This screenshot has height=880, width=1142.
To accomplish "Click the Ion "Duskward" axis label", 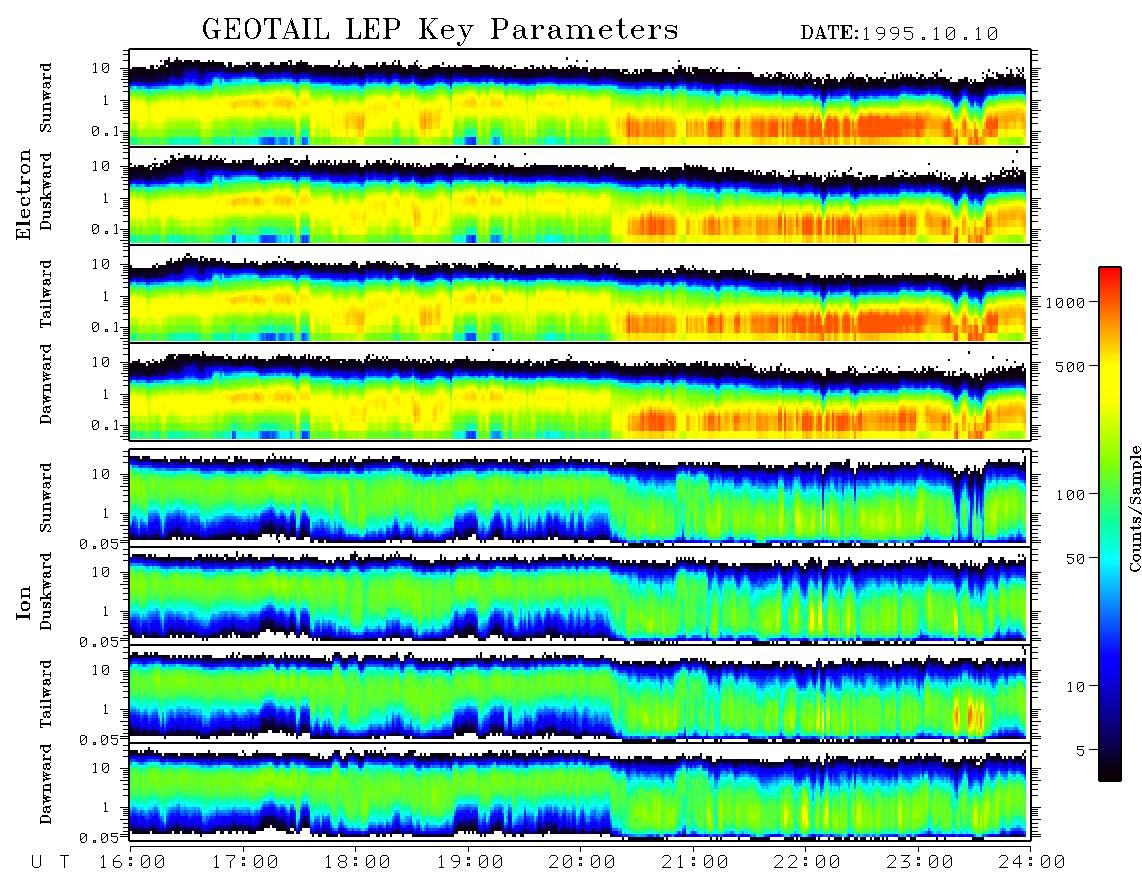I will (46, 592).
